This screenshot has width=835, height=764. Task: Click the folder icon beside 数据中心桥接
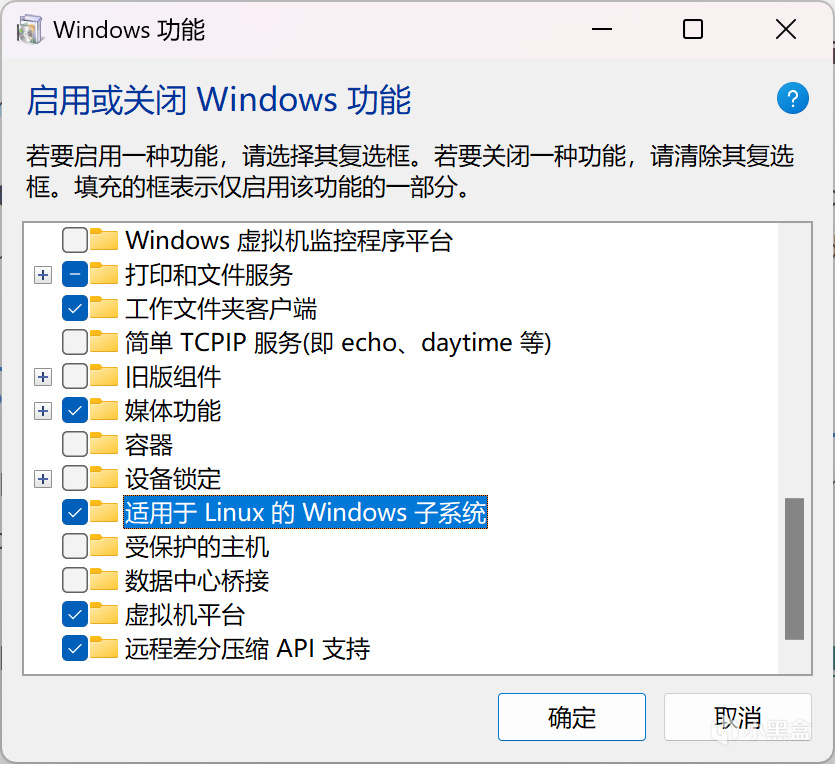coord(104,580)
